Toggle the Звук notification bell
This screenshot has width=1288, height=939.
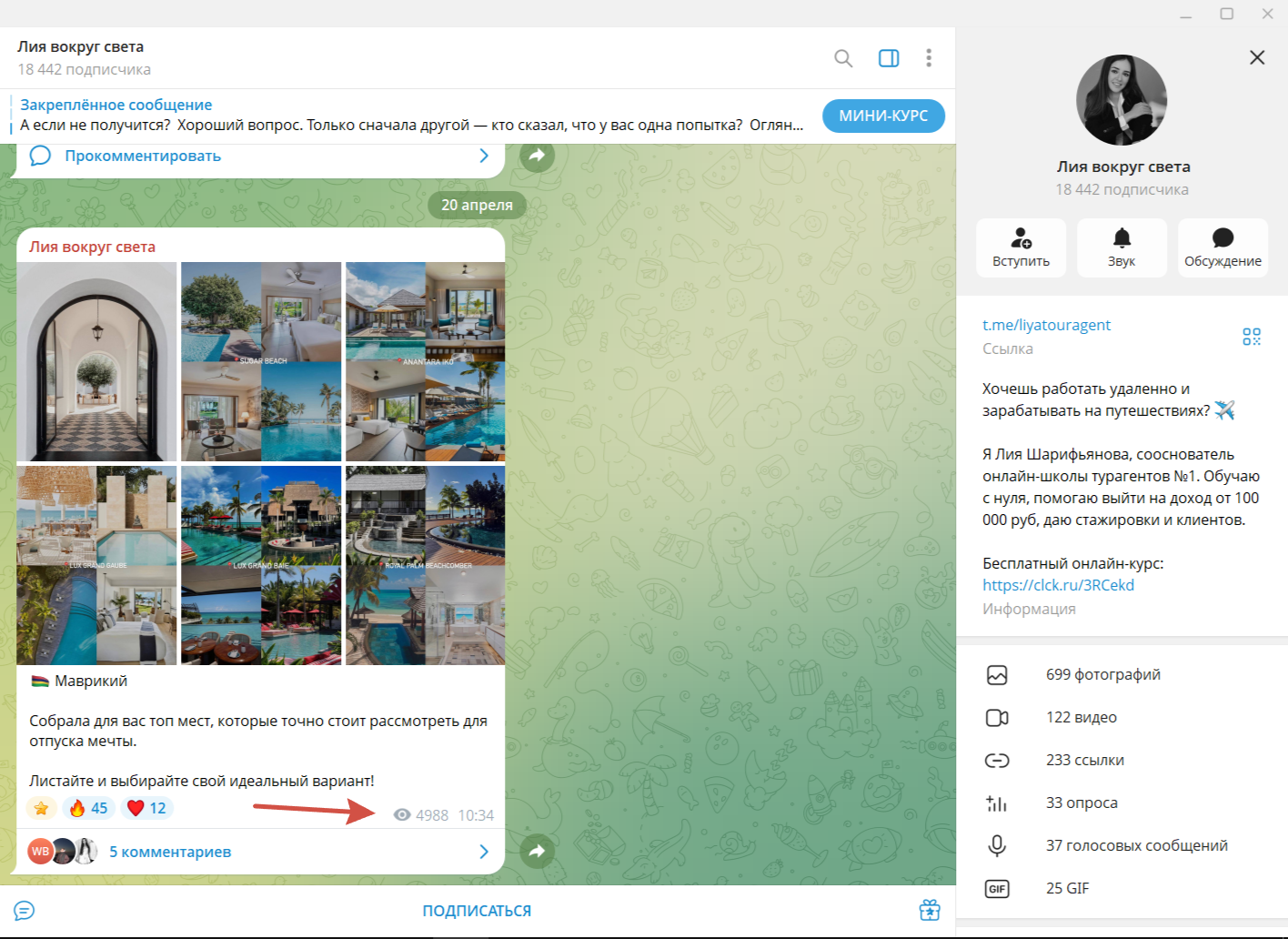(x=1122, y=247)
